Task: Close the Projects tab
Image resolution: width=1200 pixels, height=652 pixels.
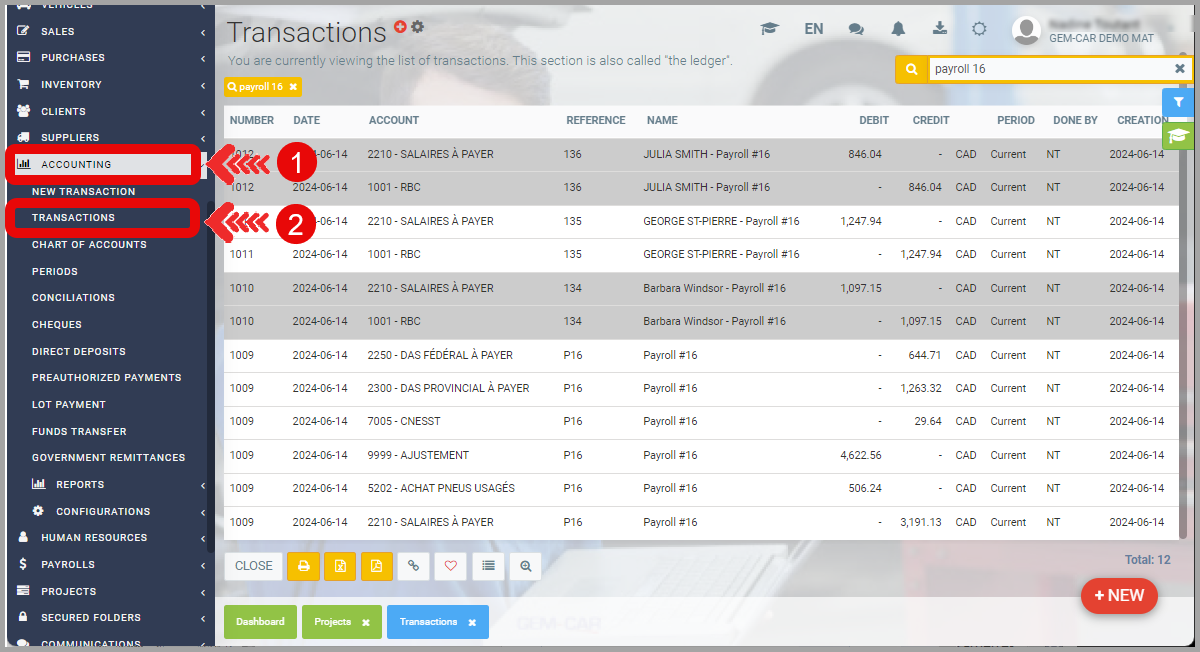Action: pos(366,622)
